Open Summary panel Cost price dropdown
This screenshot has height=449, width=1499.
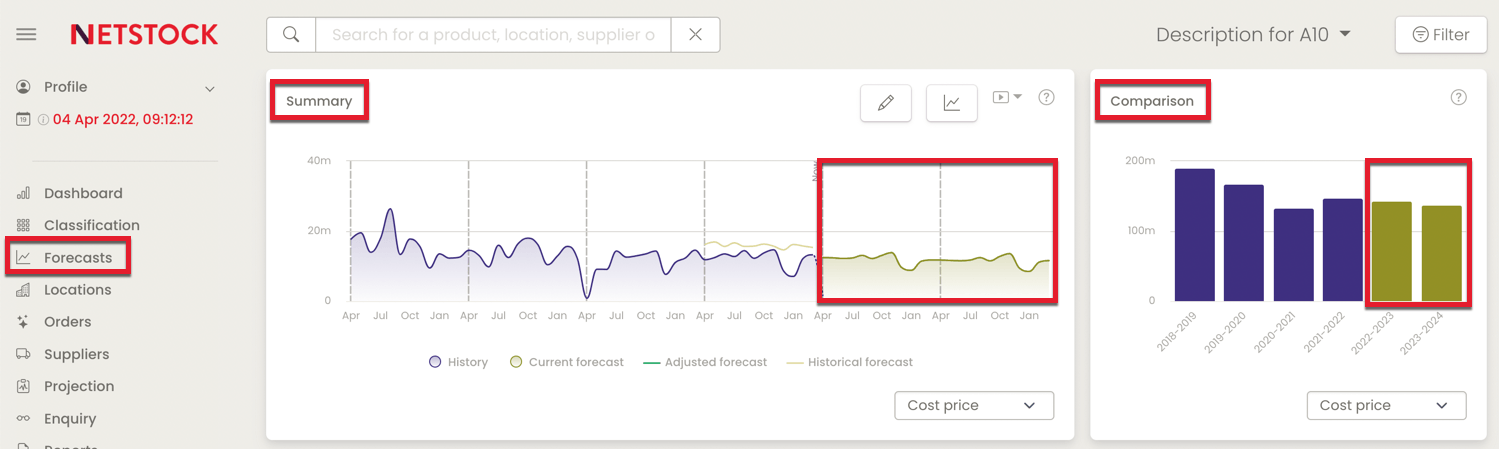click(x=973, y=405)
